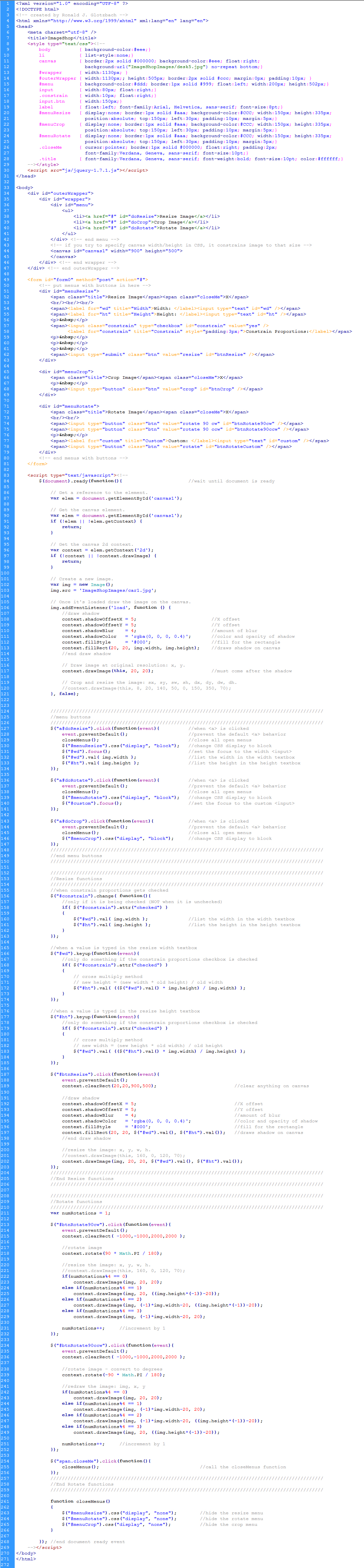Screen dimensions: 364x1568
Task: Click the btnRotate90cw input HTML line
Action: [x=177, y=423]
